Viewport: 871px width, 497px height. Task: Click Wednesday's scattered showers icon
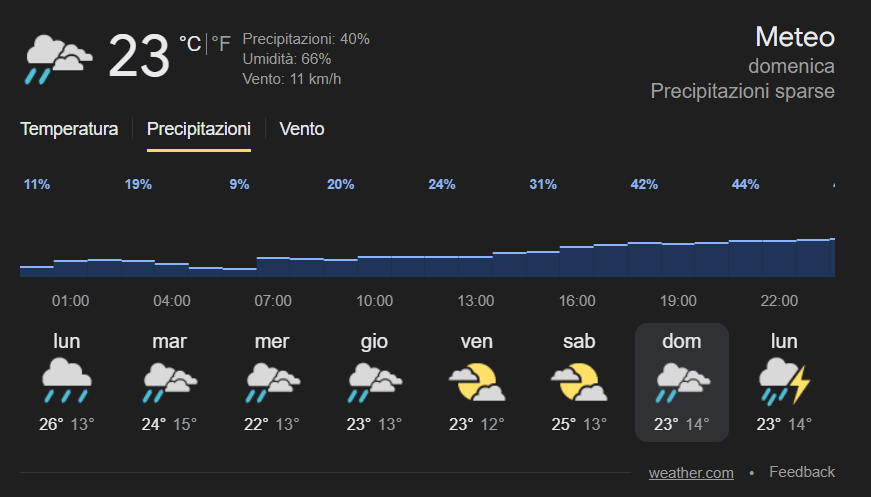[x=272, y=381]
